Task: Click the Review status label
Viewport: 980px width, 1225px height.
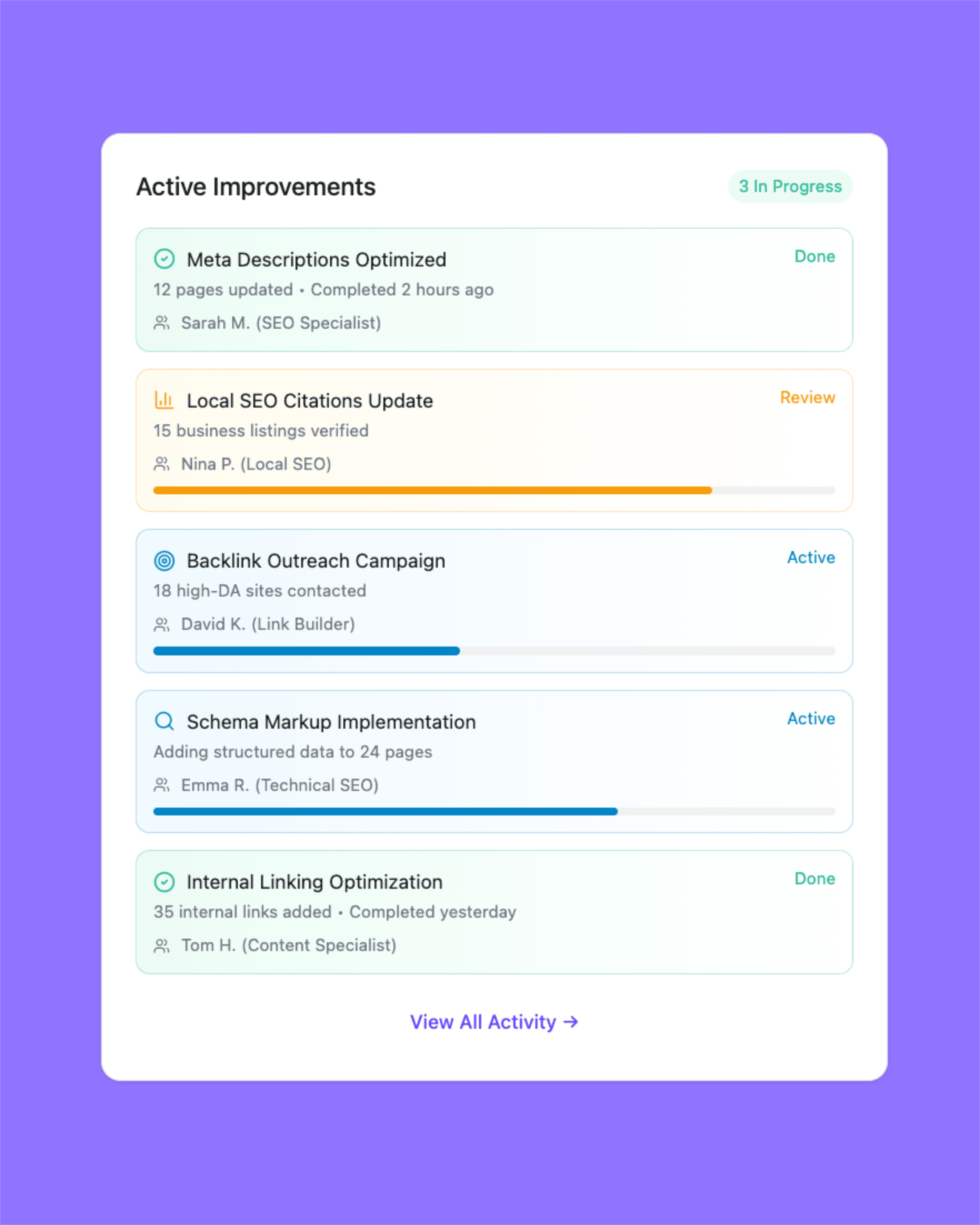Action: tap(808, 397)
